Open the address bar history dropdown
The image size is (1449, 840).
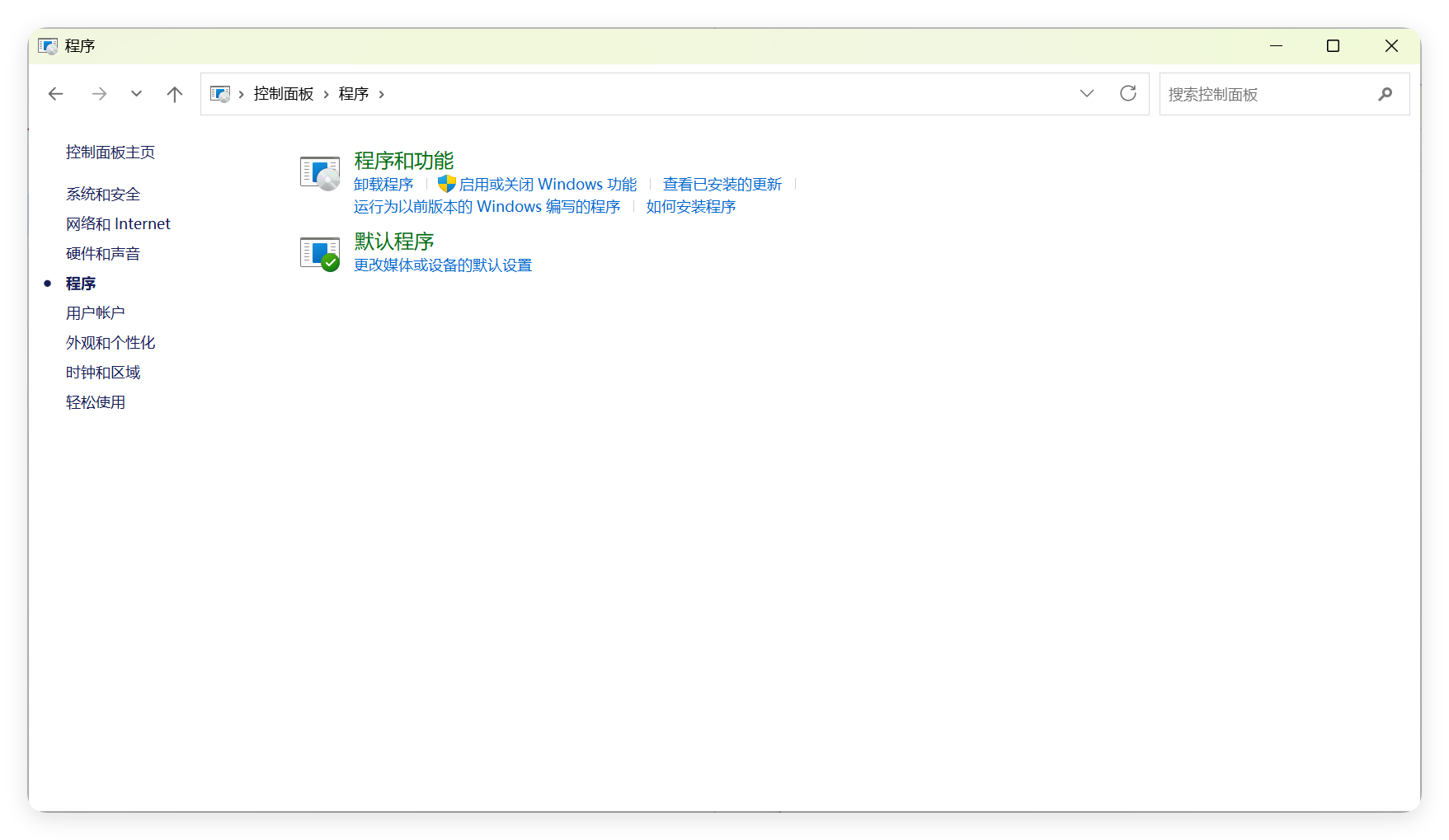tap(1086, 94)
